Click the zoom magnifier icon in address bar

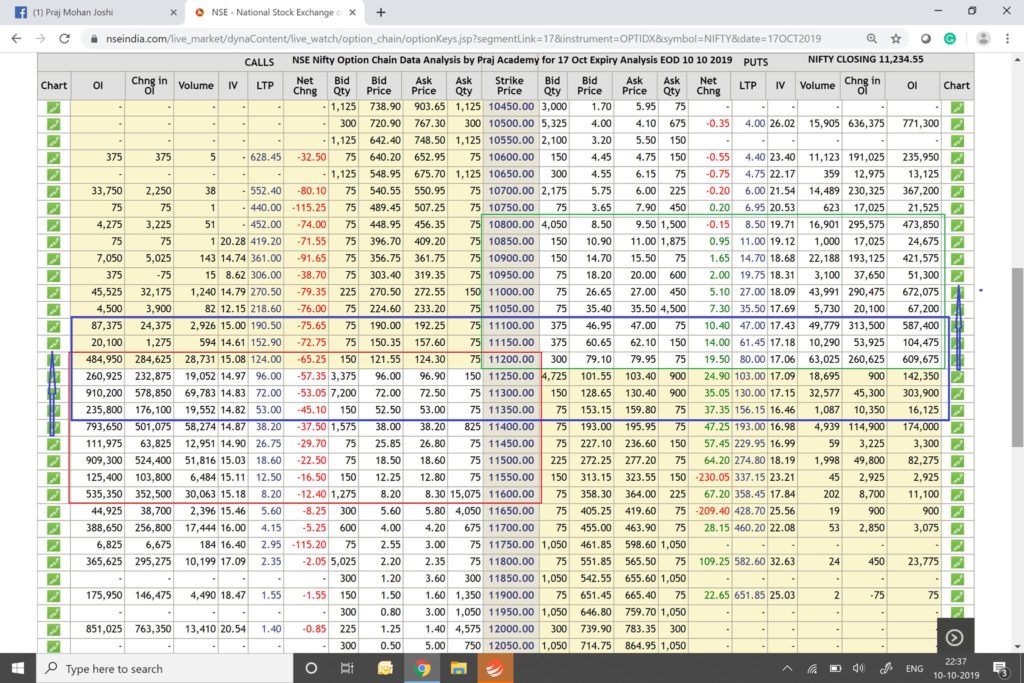pos(872,38)
